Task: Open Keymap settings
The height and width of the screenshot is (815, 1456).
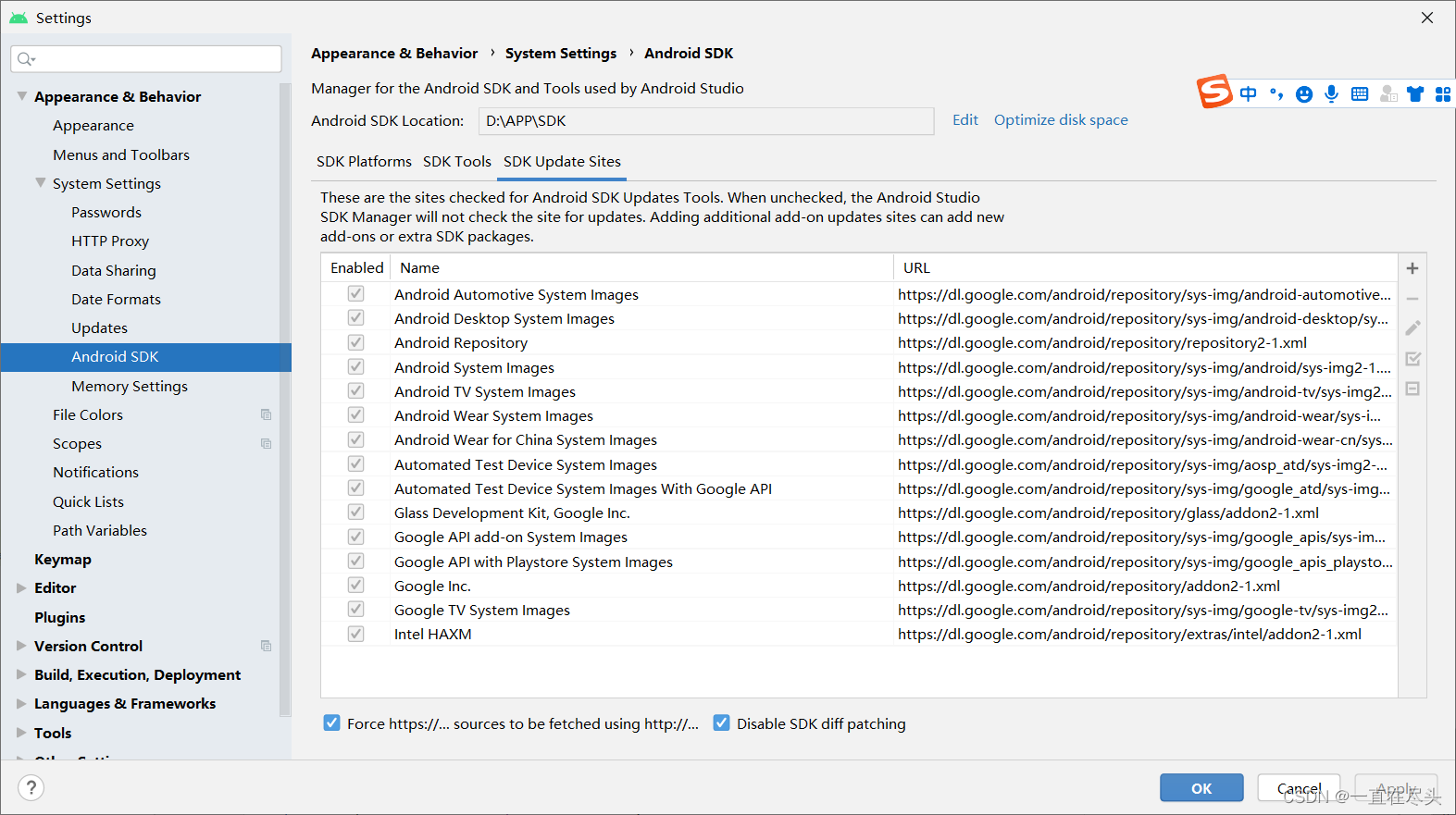Action: (63, 560)
